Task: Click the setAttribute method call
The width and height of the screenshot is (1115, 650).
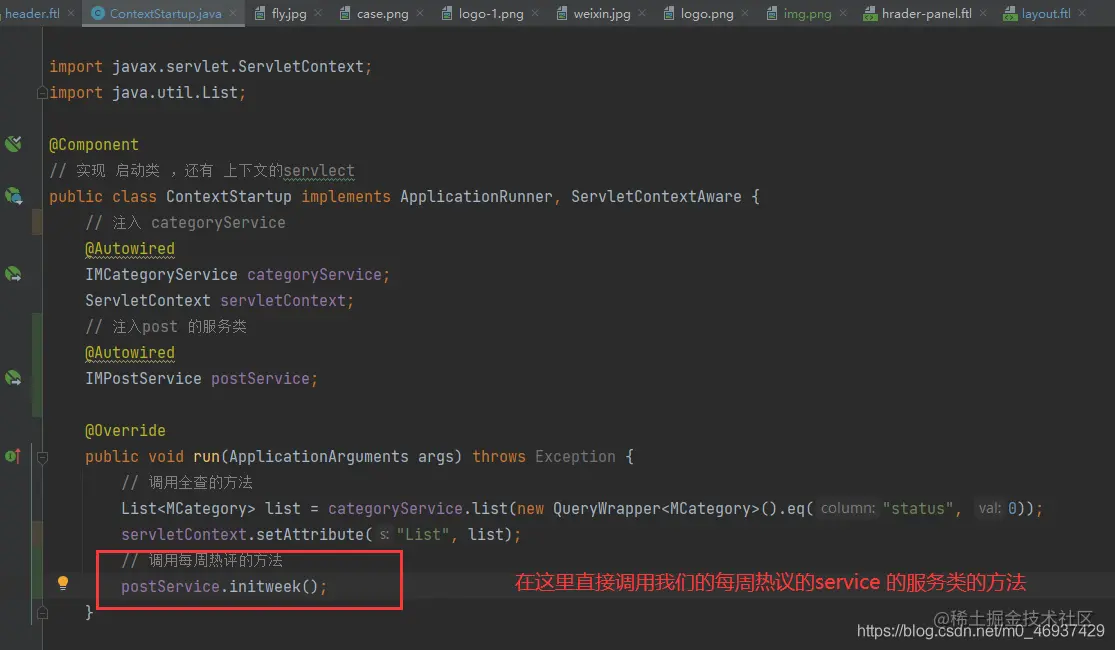Action: 310,534
